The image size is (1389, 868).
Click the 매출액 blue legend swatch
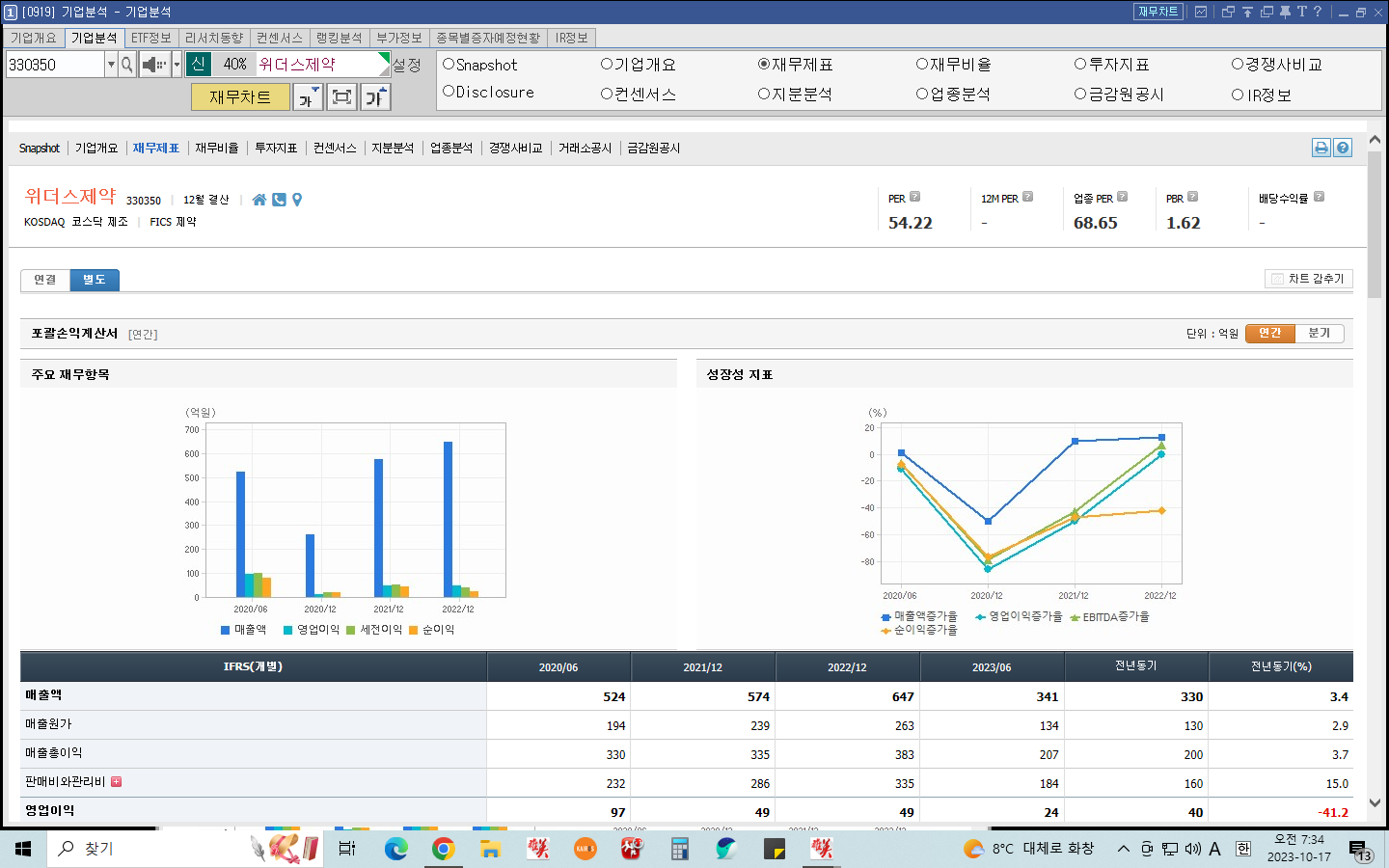[x=225, y=630]
